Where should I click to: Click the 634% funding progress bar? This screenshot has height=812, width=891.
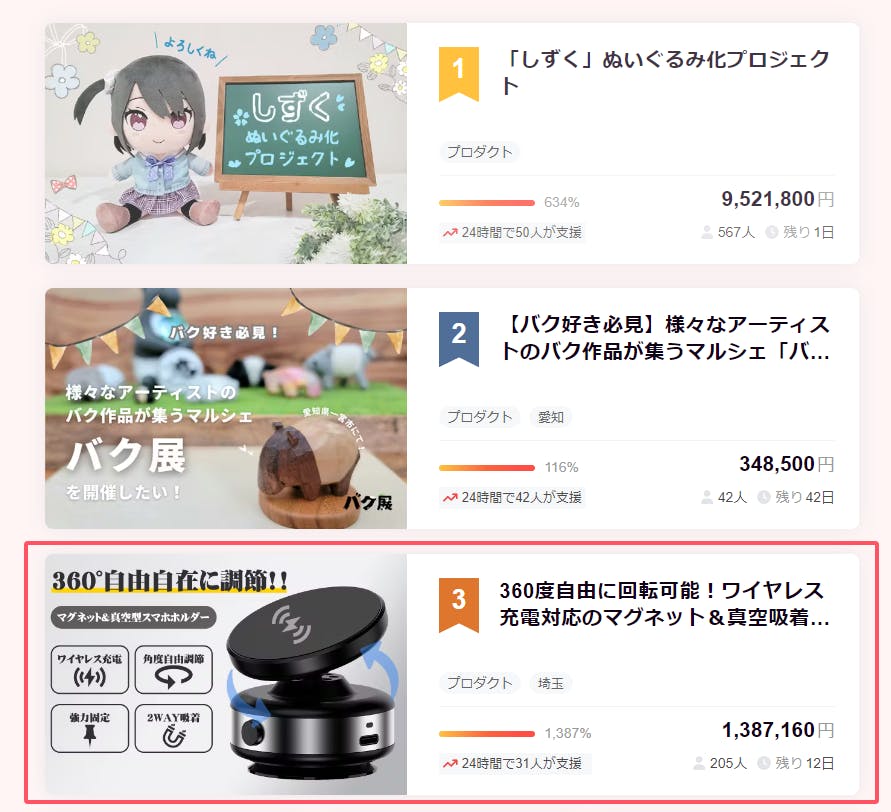(x=487, y=203)
